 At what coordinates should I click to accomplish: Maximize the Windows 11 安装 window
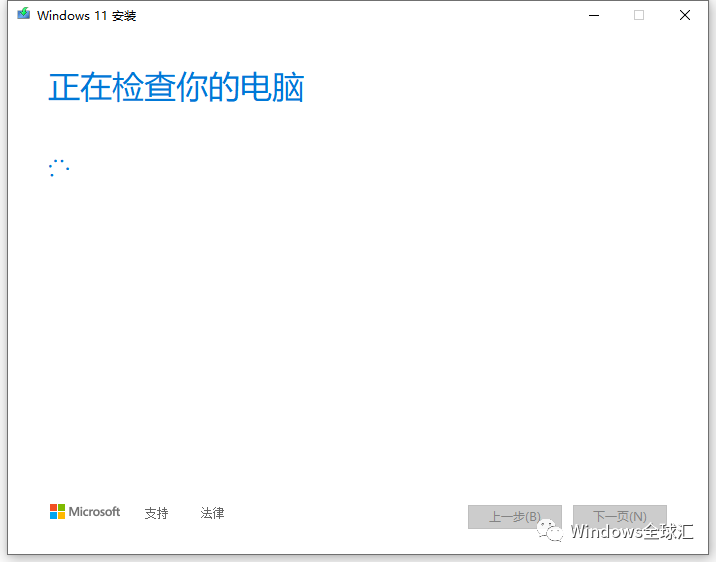pyautogui.click(x=639, y=16)
